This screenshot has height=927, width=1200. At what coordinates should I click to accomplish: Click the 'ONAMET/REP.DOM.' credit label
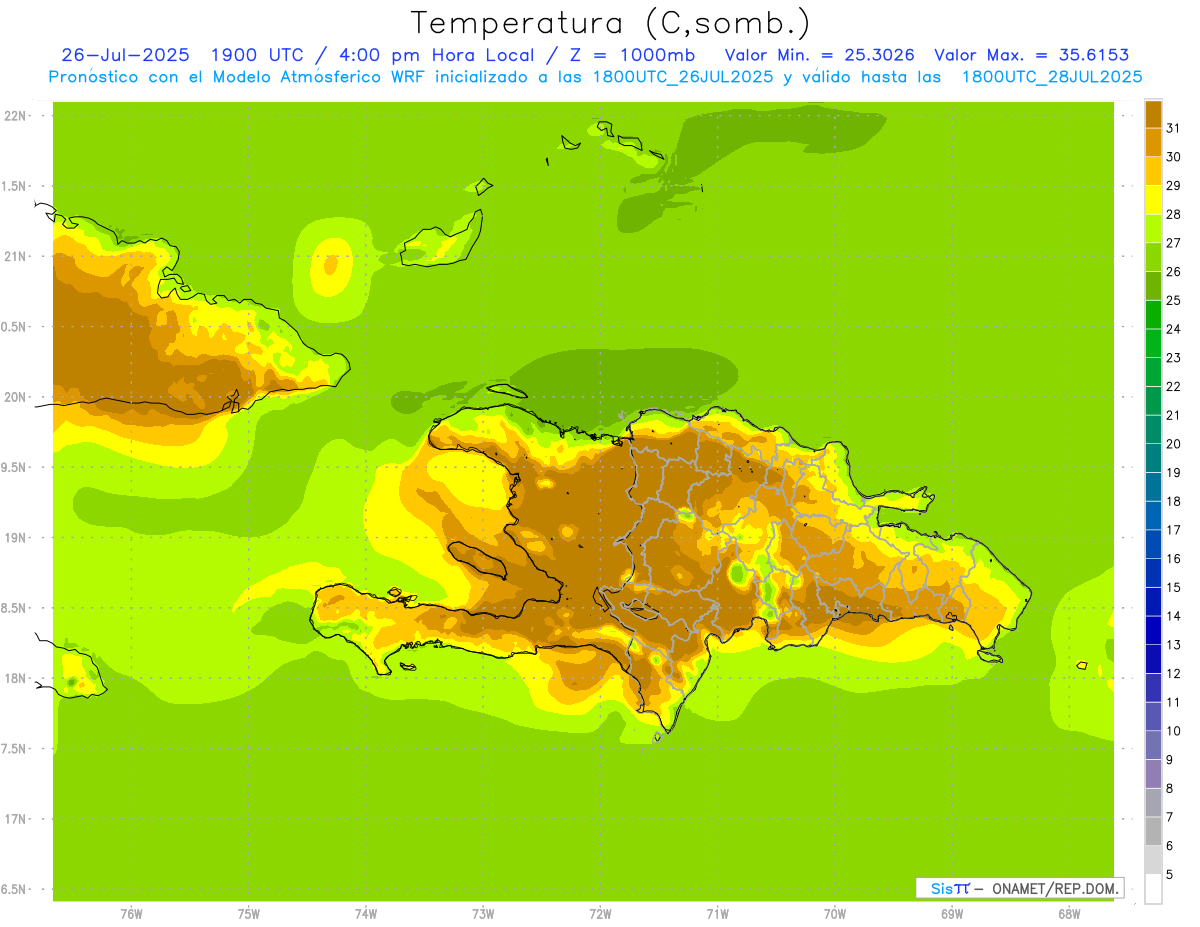point(1054,888)
